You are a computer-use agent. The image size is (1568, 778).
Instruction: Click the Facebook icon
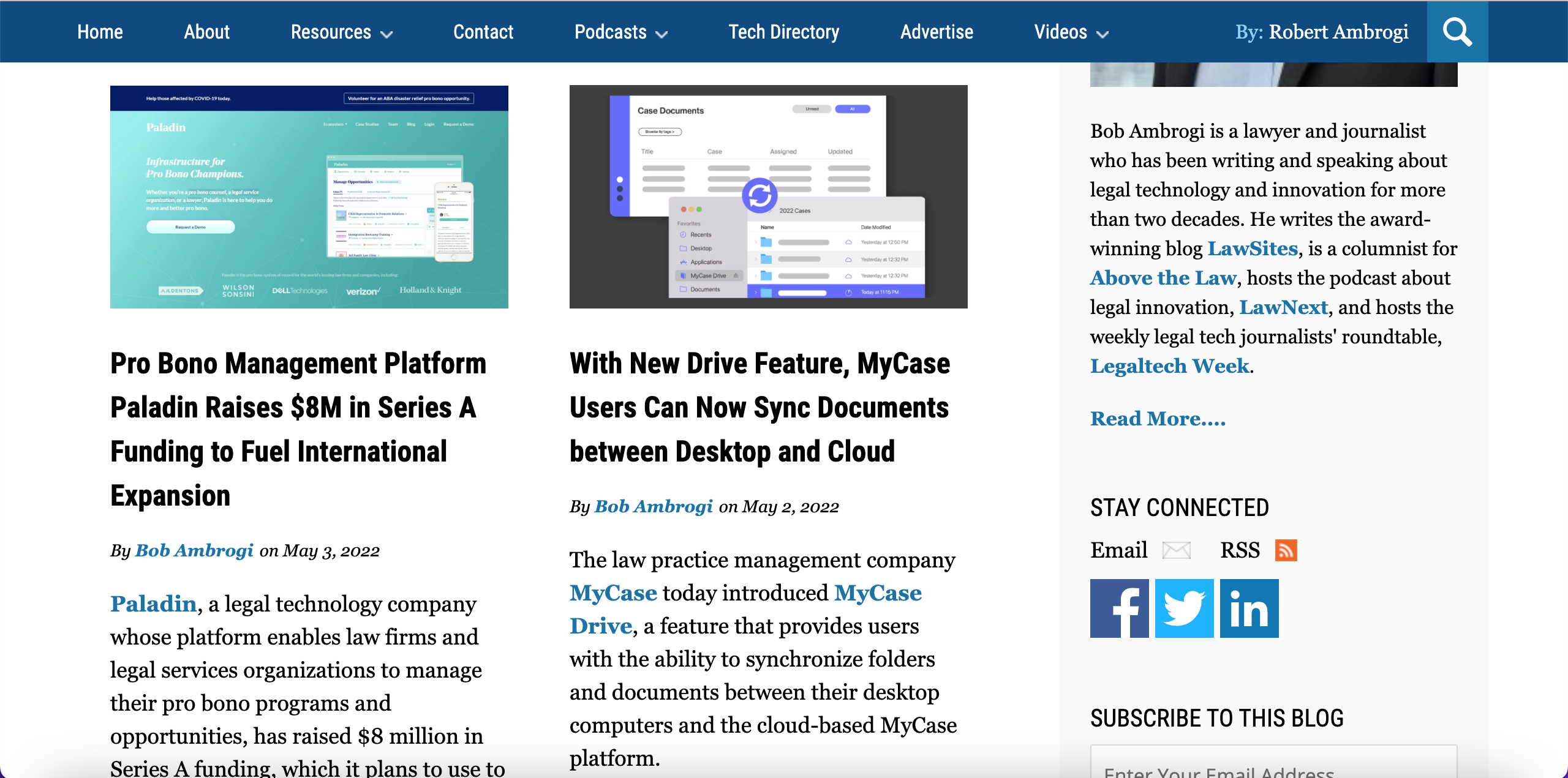coord(1119,608)
